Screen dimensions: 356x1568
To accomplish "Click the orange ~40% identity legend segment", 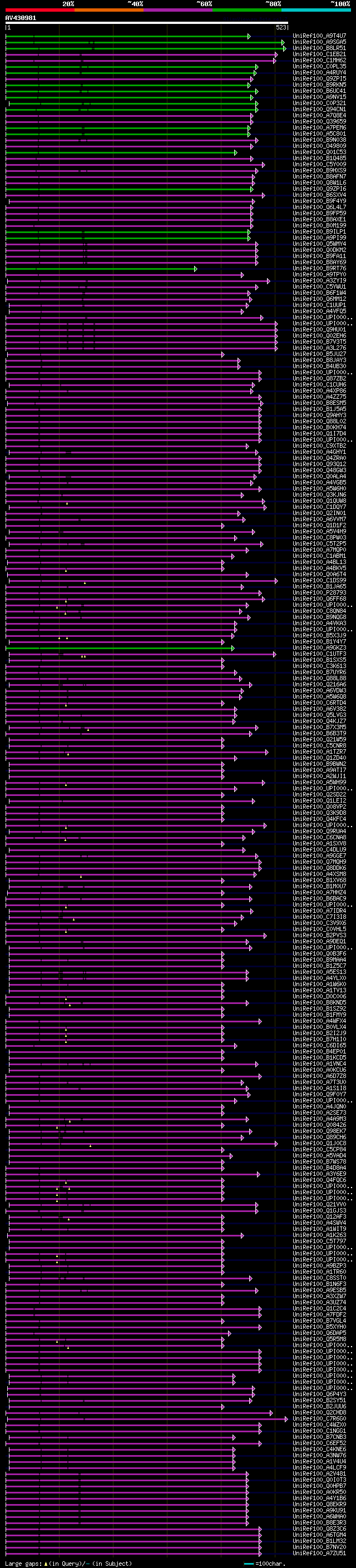I will pos(109,10).
